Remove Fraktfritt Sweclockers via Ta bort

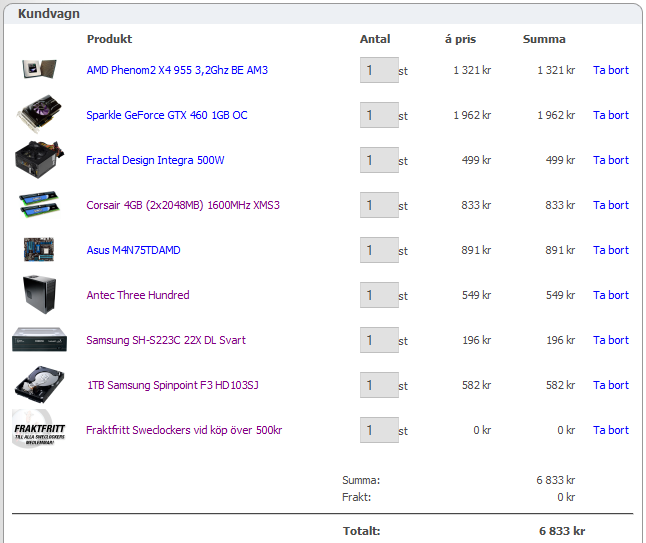[611, 430]
